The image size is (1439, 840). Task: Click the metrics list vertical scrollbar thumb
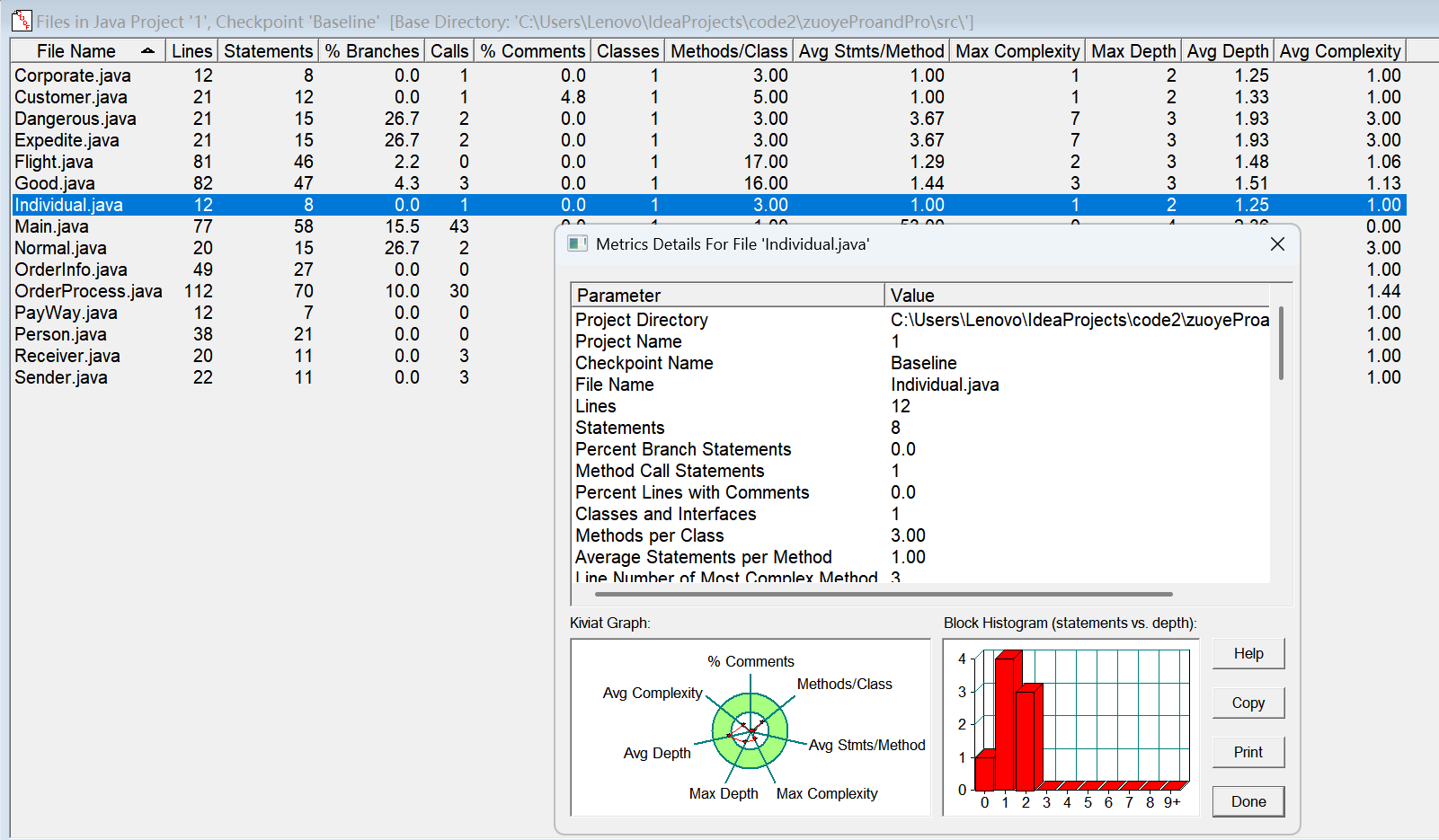[1281, 343]
